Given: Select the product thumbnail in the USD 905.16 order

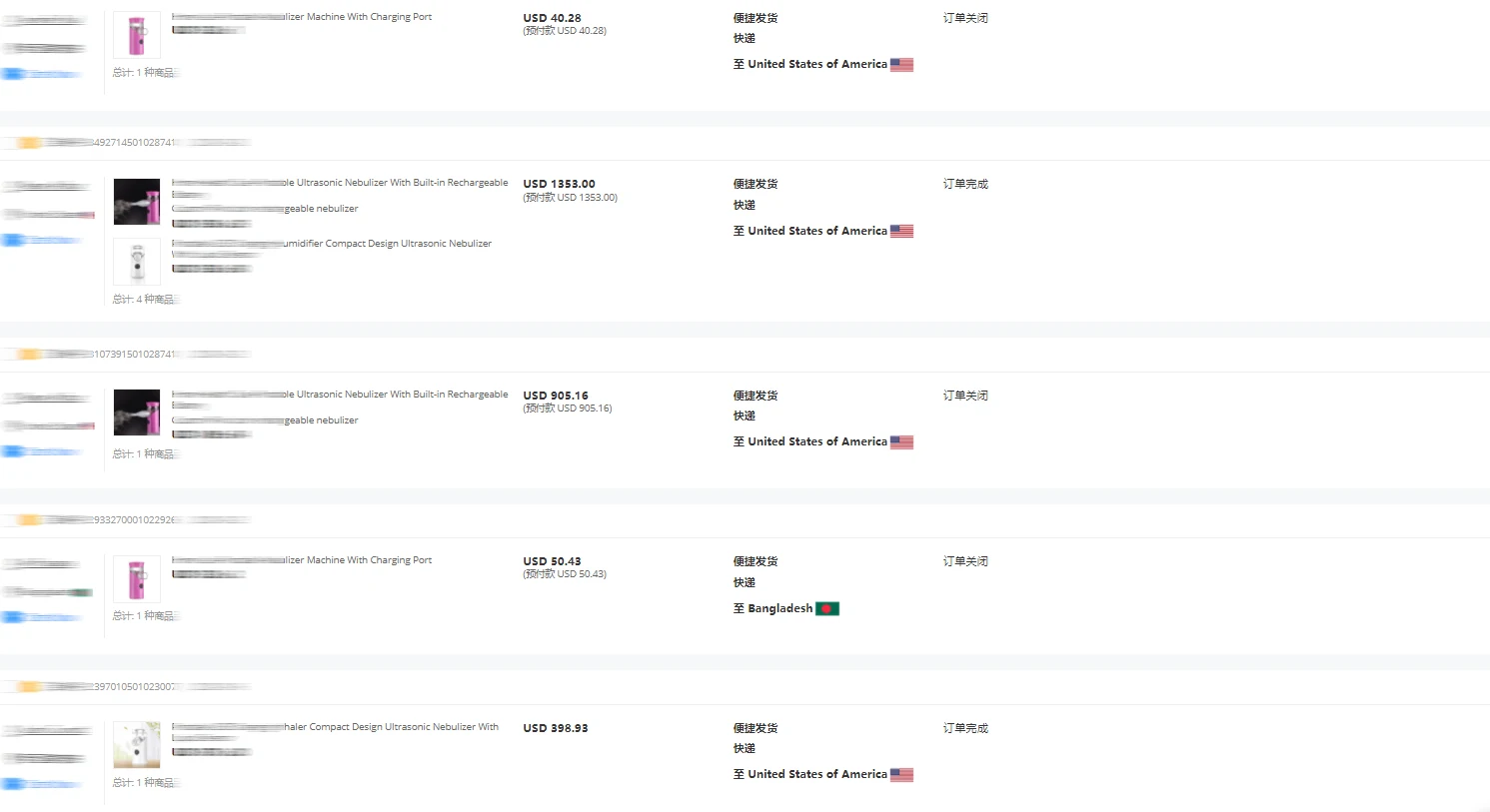Looking at the screenshot, I should tap(137, 412).
